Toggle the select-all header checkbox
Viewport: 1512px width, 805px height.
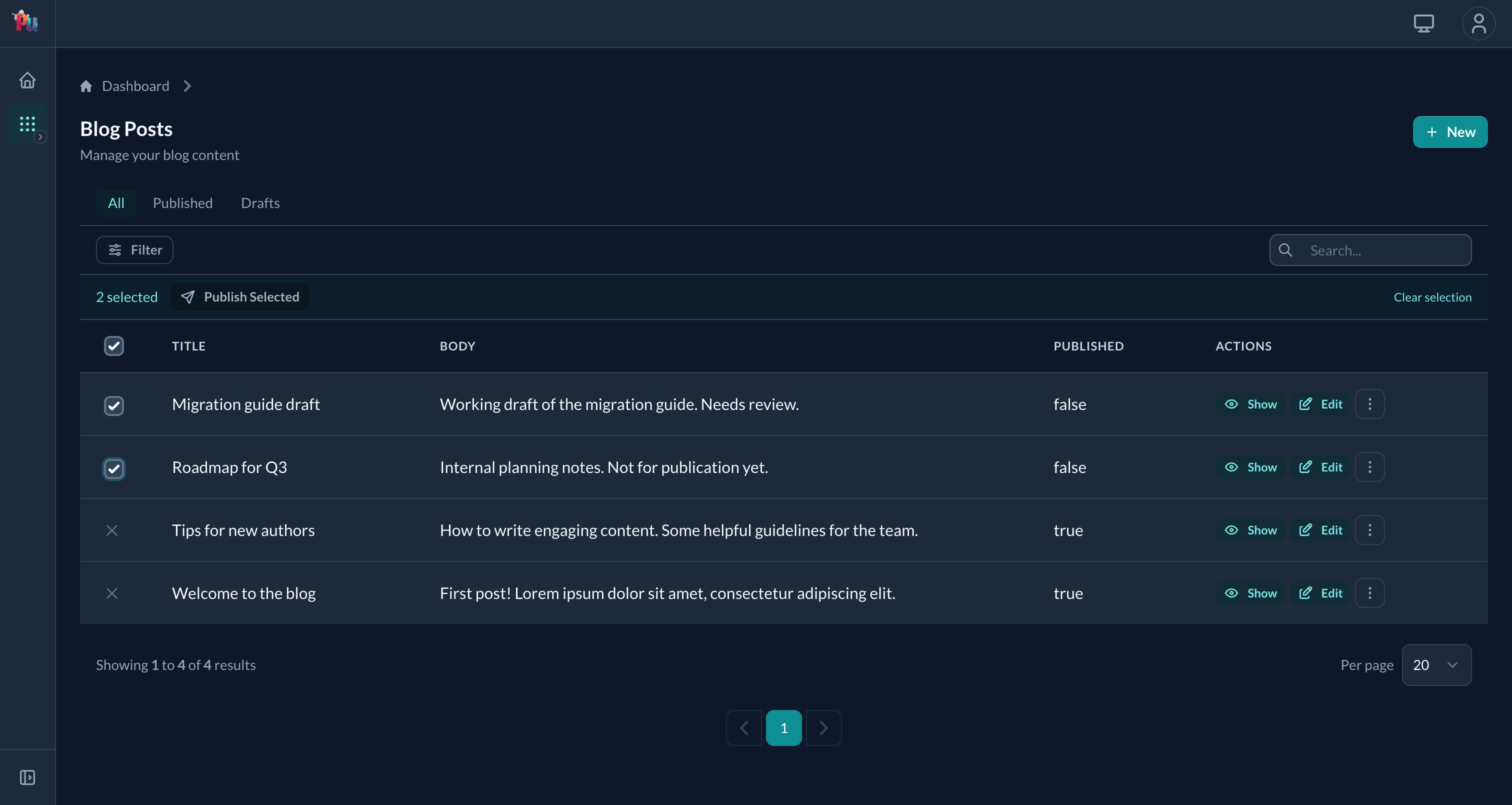[114, 346]
